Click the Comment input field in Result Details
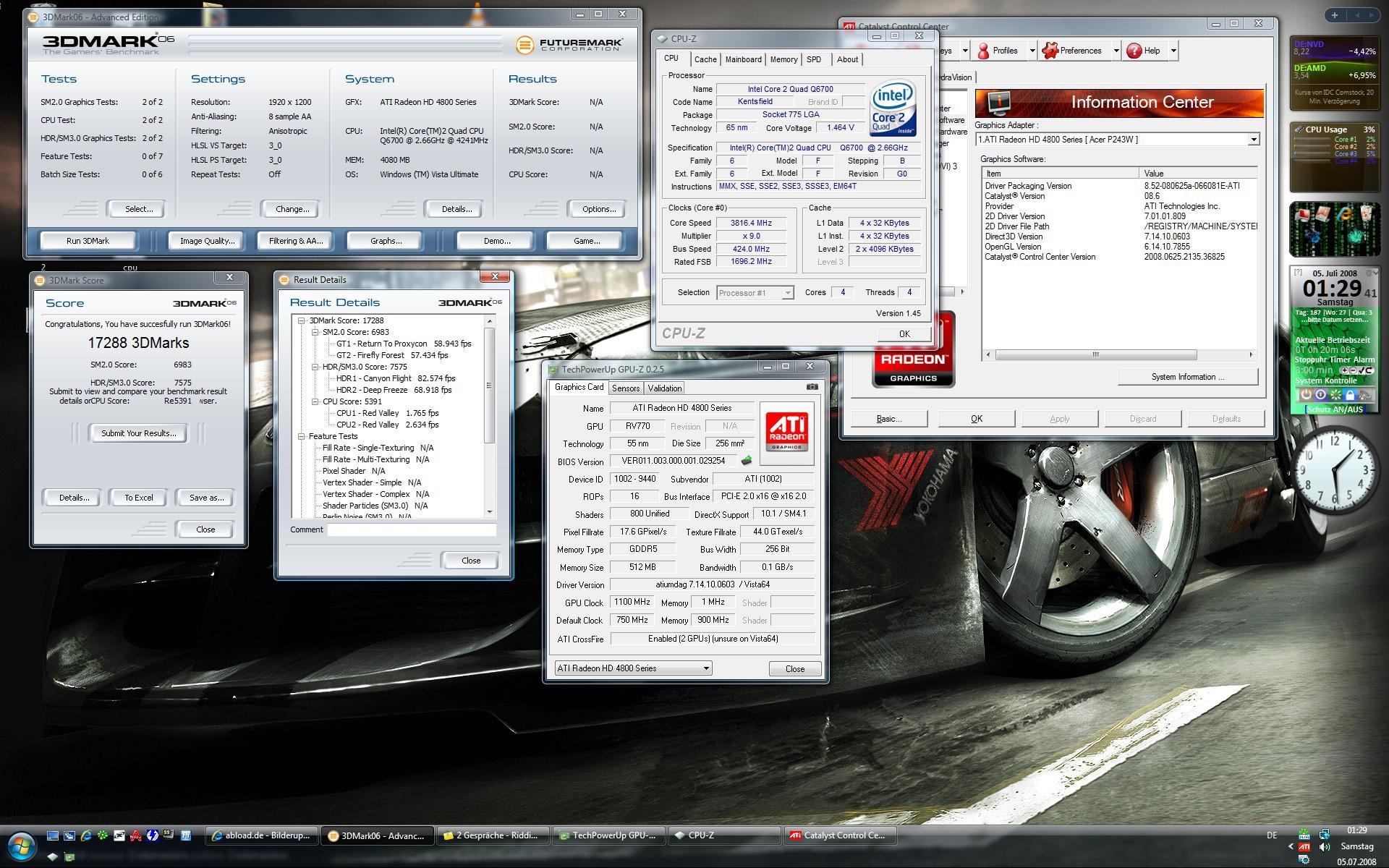1389x868 pixels. (x=412, y=529)
